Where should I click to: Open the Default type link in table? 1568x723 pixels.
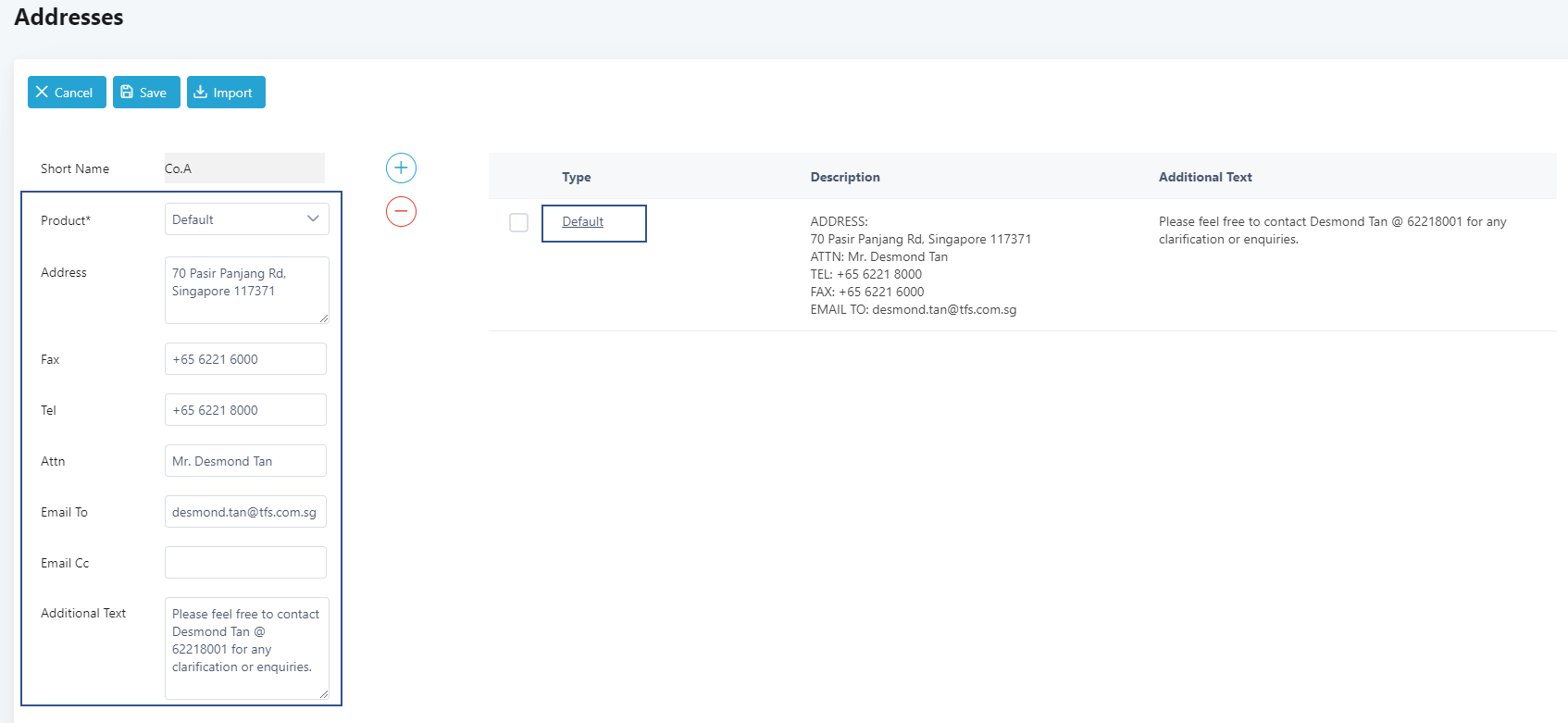coord(582,222)
